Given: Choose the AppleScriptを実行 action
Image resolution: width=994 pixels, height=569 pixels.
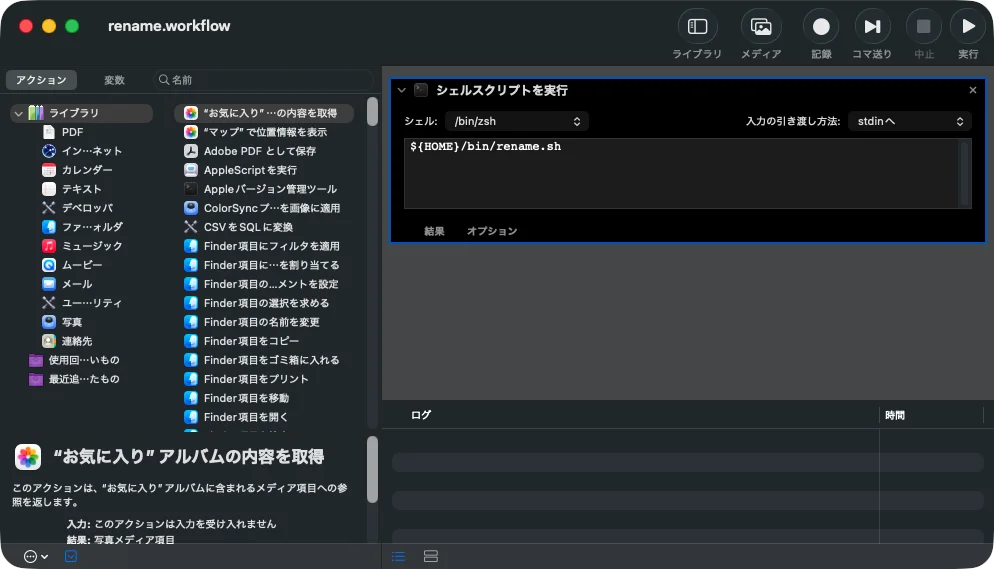Looking at the screenshot, I should 249,170.
